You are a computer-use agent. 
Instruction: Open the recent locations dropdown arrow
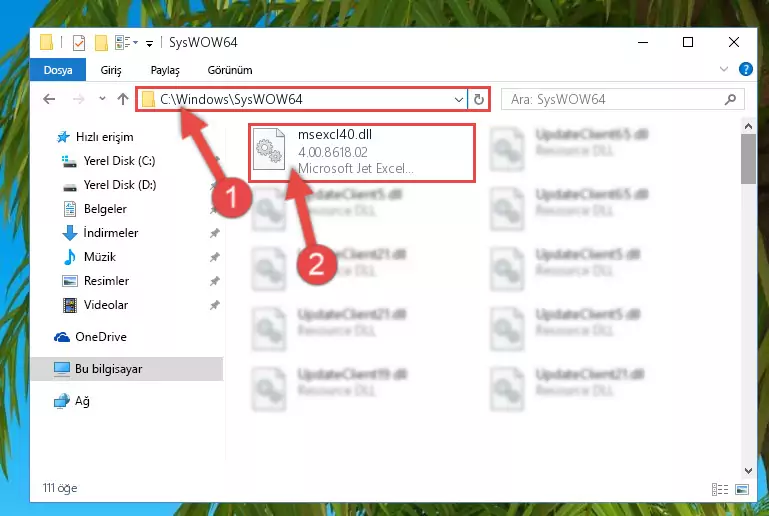[102, 99]
